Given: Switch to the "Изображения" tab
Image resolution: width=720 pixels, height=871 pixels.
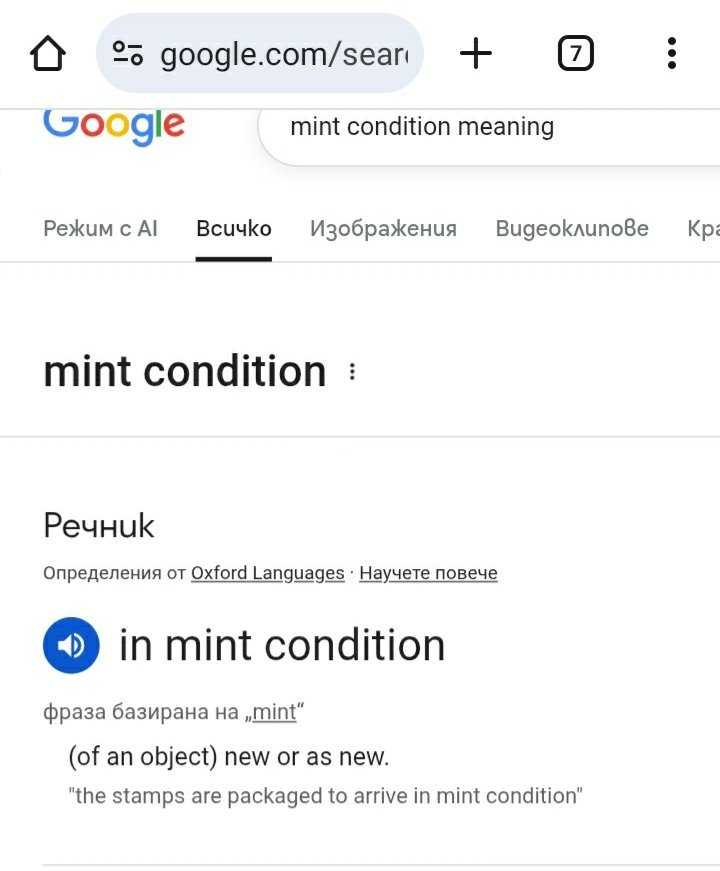Looking at the screenshot, I should [383, 229].
